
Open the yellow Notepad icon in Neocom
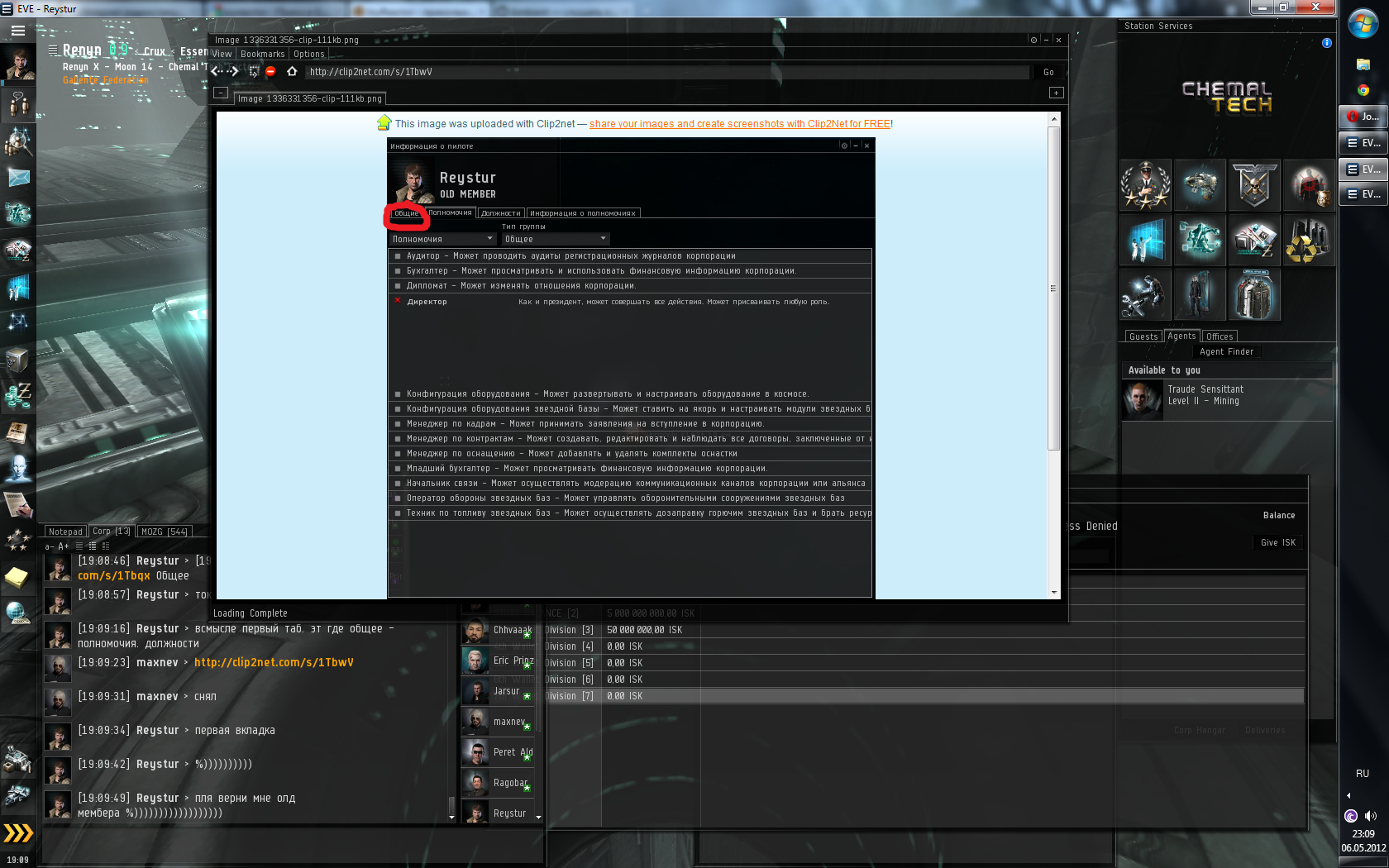pyautogui.click(x=18, y=577)
